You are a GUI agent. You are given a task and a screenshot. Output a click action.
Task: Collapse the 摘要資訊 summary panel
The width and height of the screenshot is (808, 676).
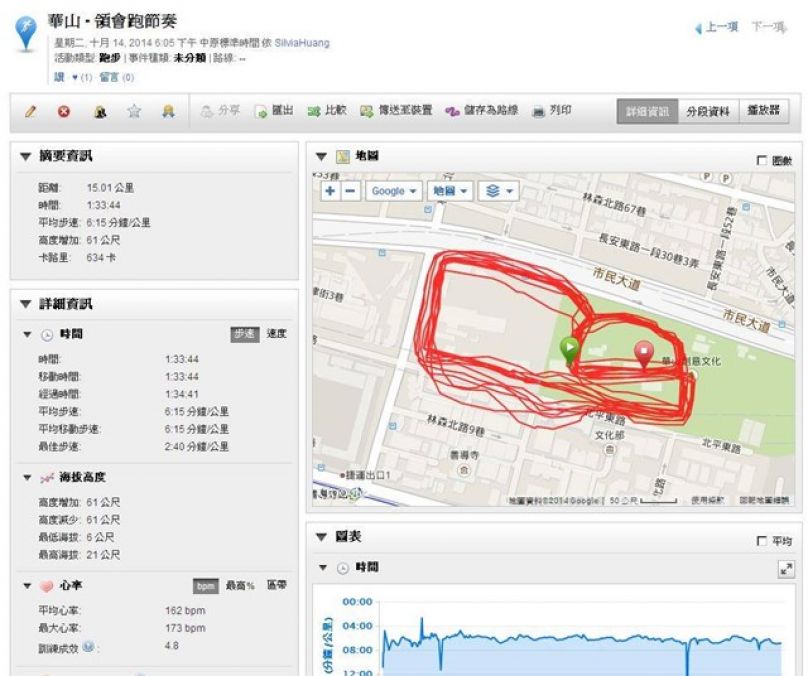click(25, 157)
